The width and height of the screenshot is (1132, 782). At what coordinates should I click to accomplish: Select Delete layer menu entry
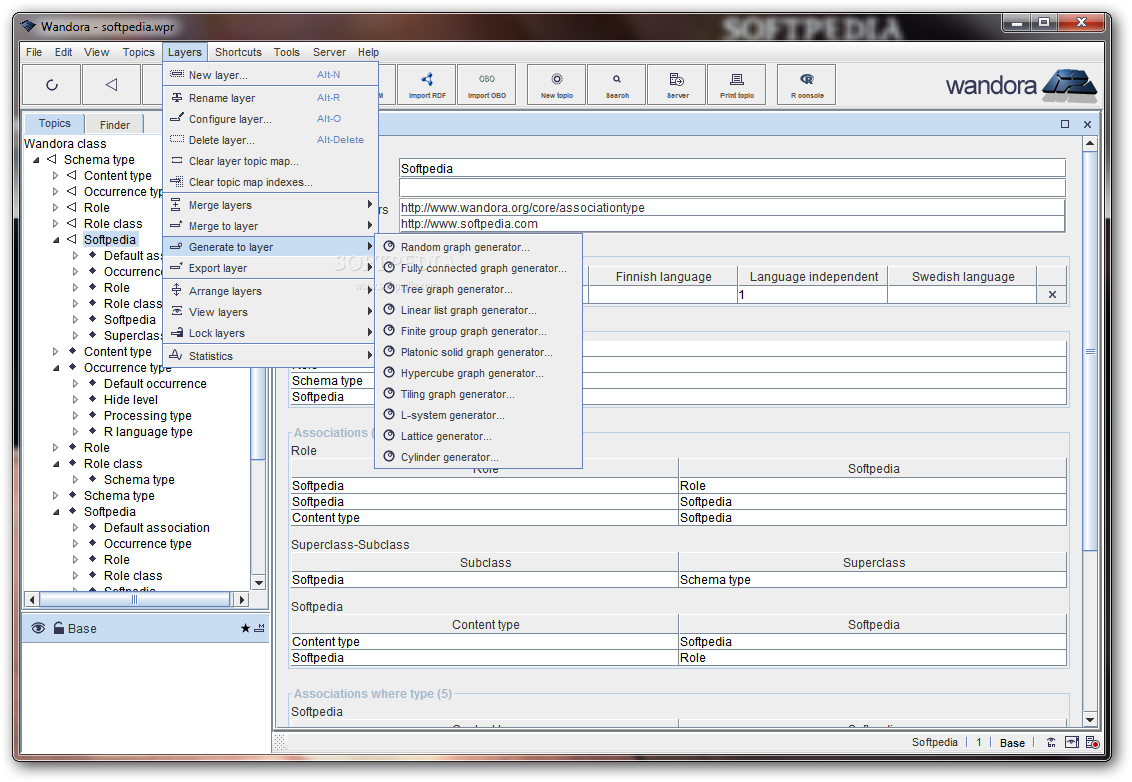pos(271,140)
